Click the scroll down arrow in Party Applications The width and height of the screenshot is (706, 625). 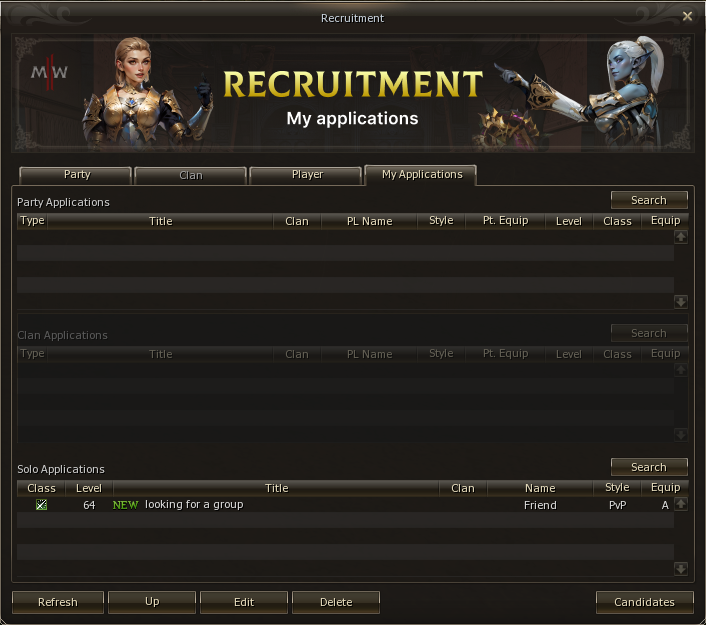point(681,301)
